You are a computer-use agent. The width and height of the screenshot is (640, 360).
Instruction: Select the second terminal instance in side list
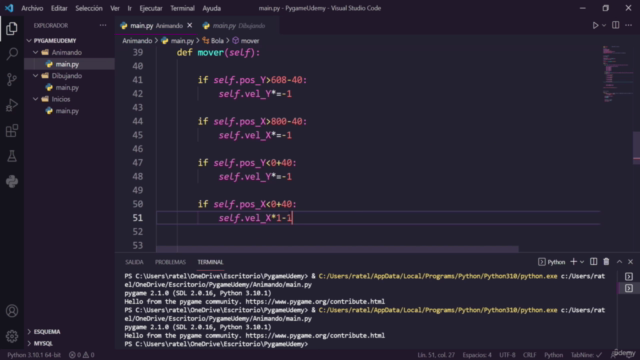[x=629, y=289]
